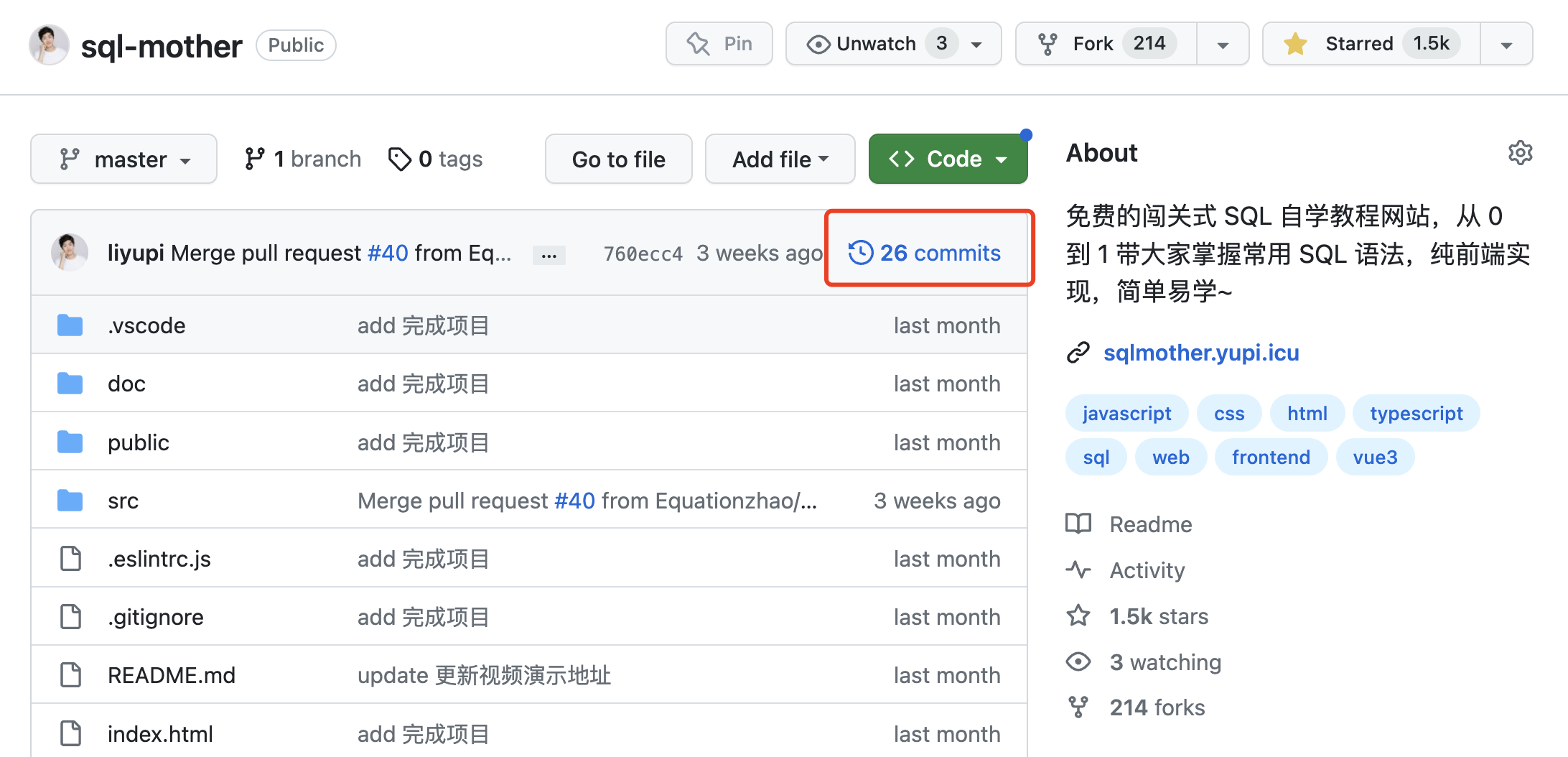The image size is (1568, 757).
Task: Click the Go to file button
Action: (618, 159)
